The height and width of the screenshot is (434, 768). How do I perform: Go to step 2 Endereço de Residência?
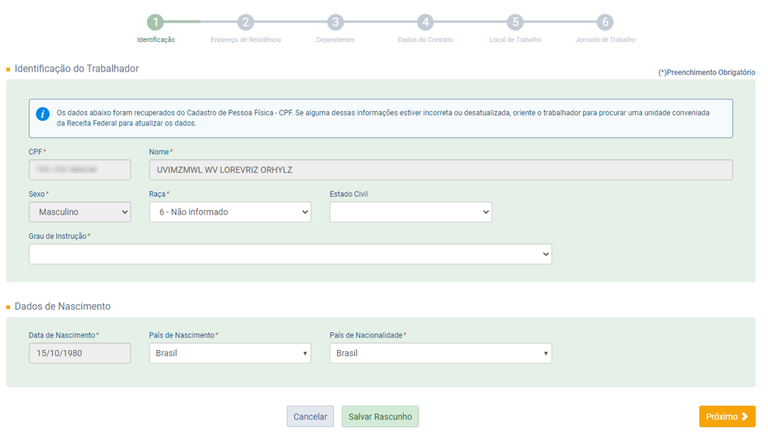point(245,22)
